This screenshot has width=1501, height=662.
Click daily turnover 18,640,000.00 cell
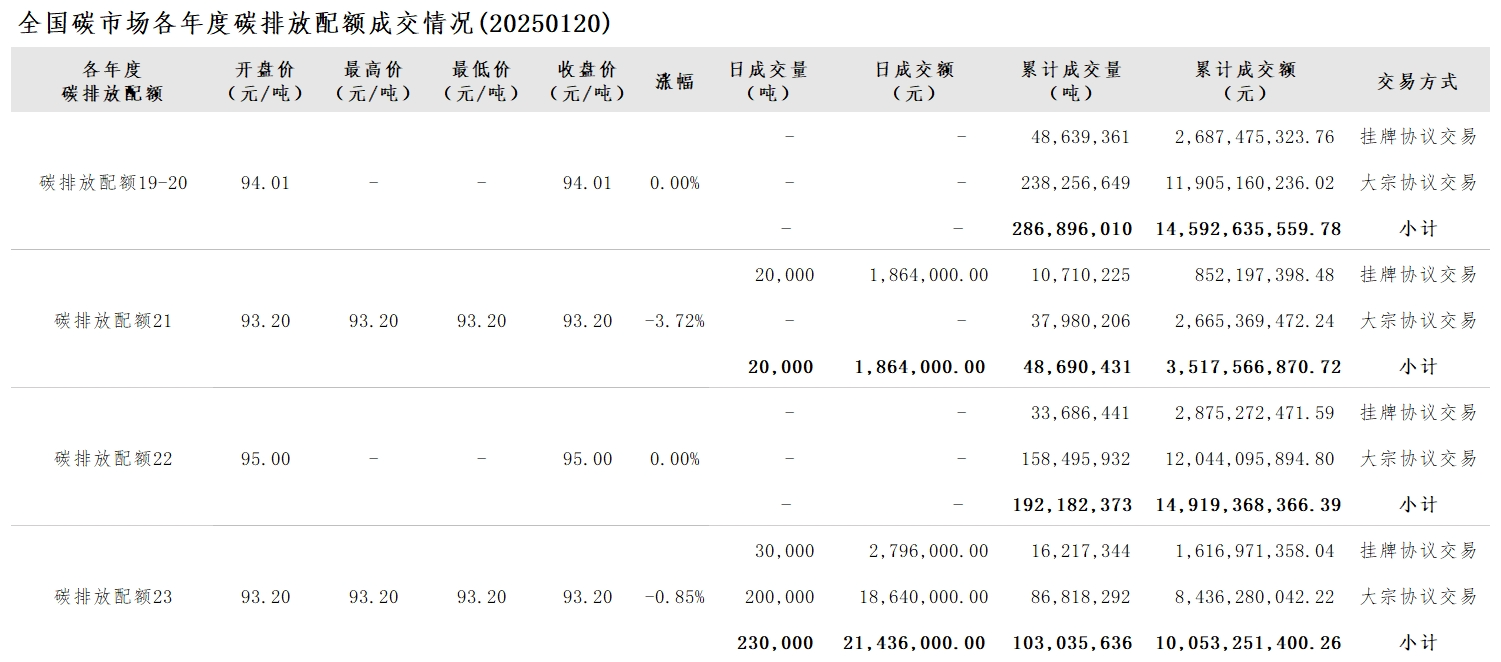click(923, 597)
